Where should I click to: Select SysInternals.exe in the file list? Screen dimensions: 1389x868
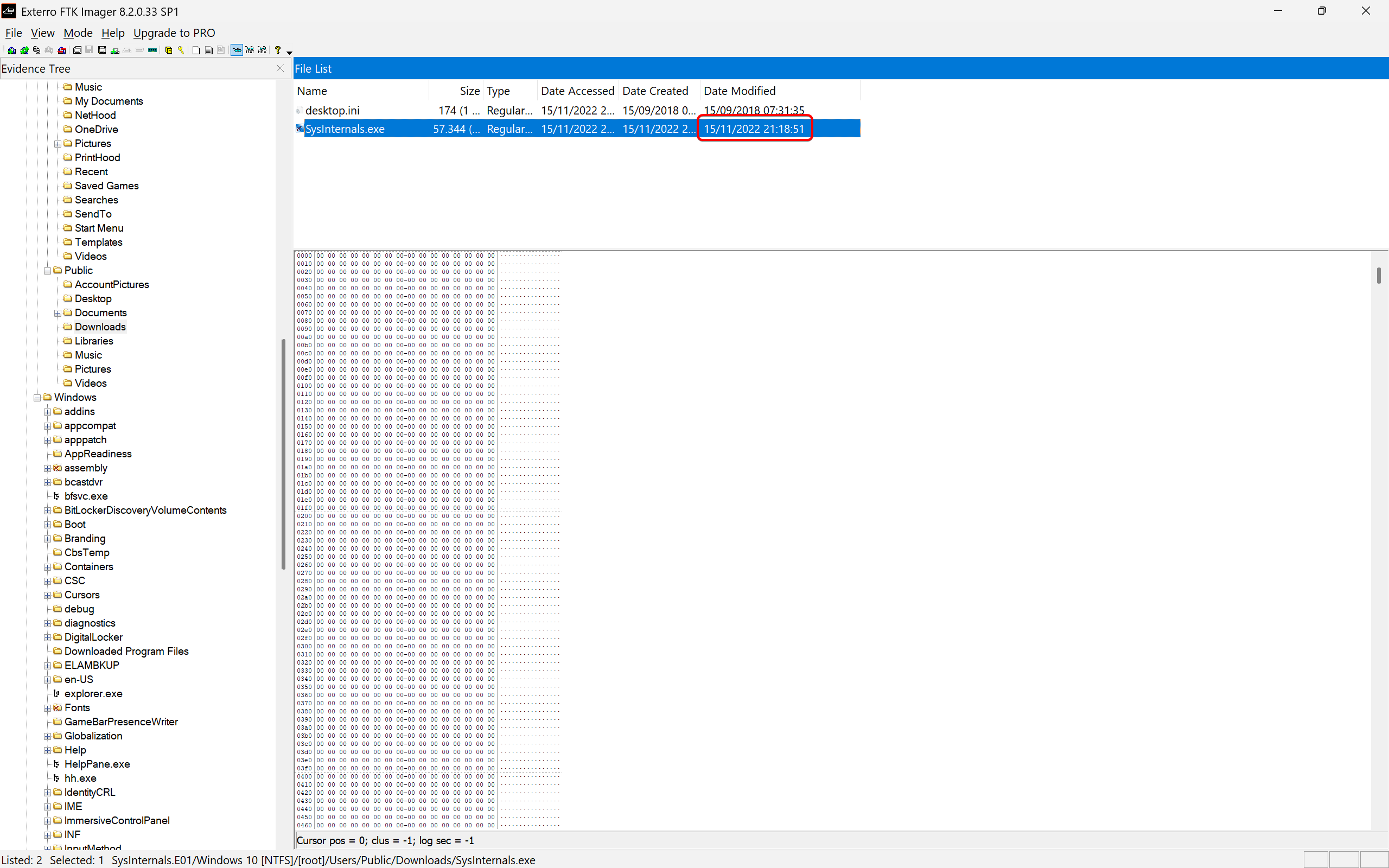[345, 129]
